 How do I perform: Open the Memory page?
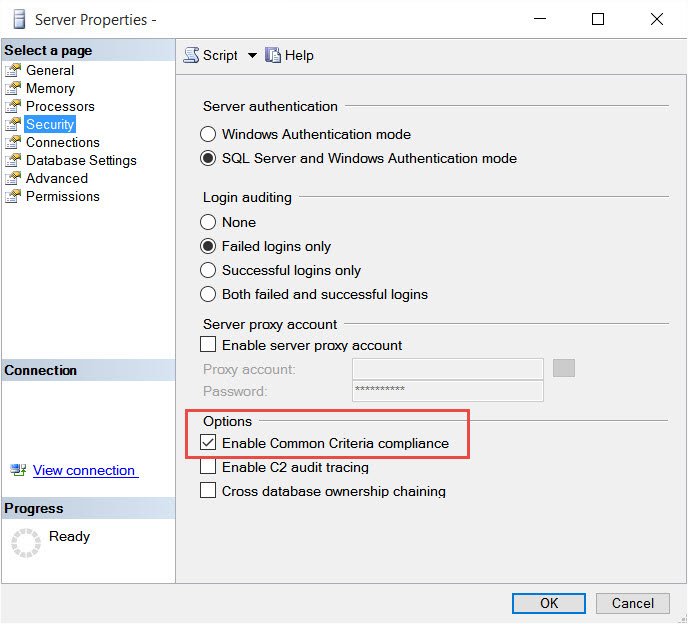pyautogui.click(x=50, y=88)
